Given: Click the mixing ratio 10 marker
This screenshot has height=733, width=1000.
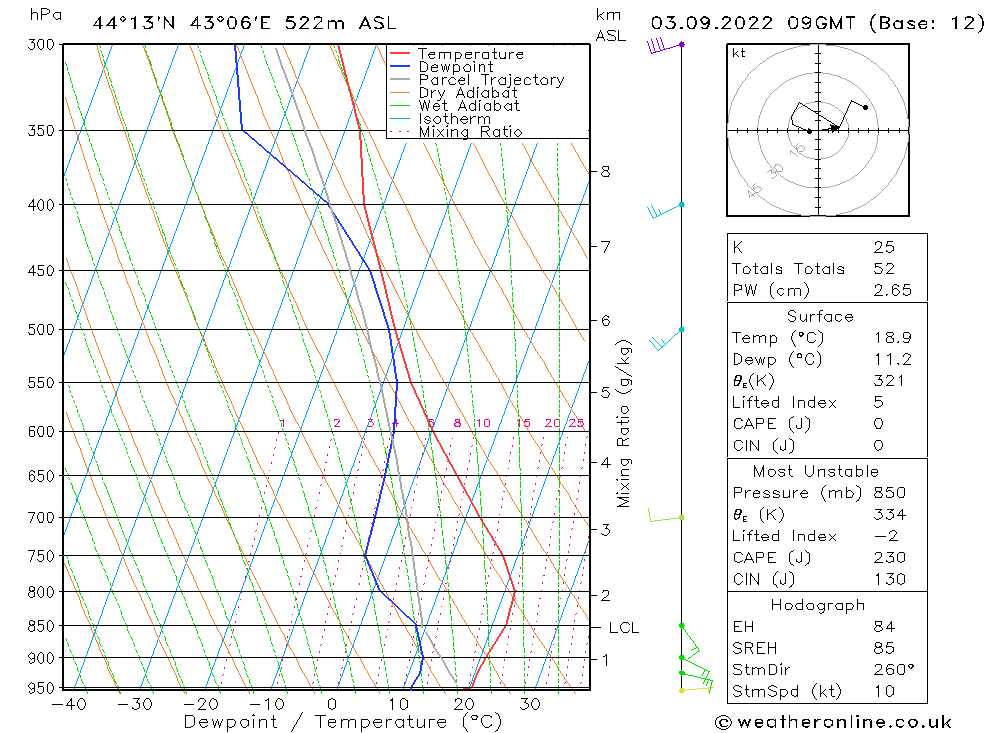Looking at the screenshot, I should tap(483, 423).
